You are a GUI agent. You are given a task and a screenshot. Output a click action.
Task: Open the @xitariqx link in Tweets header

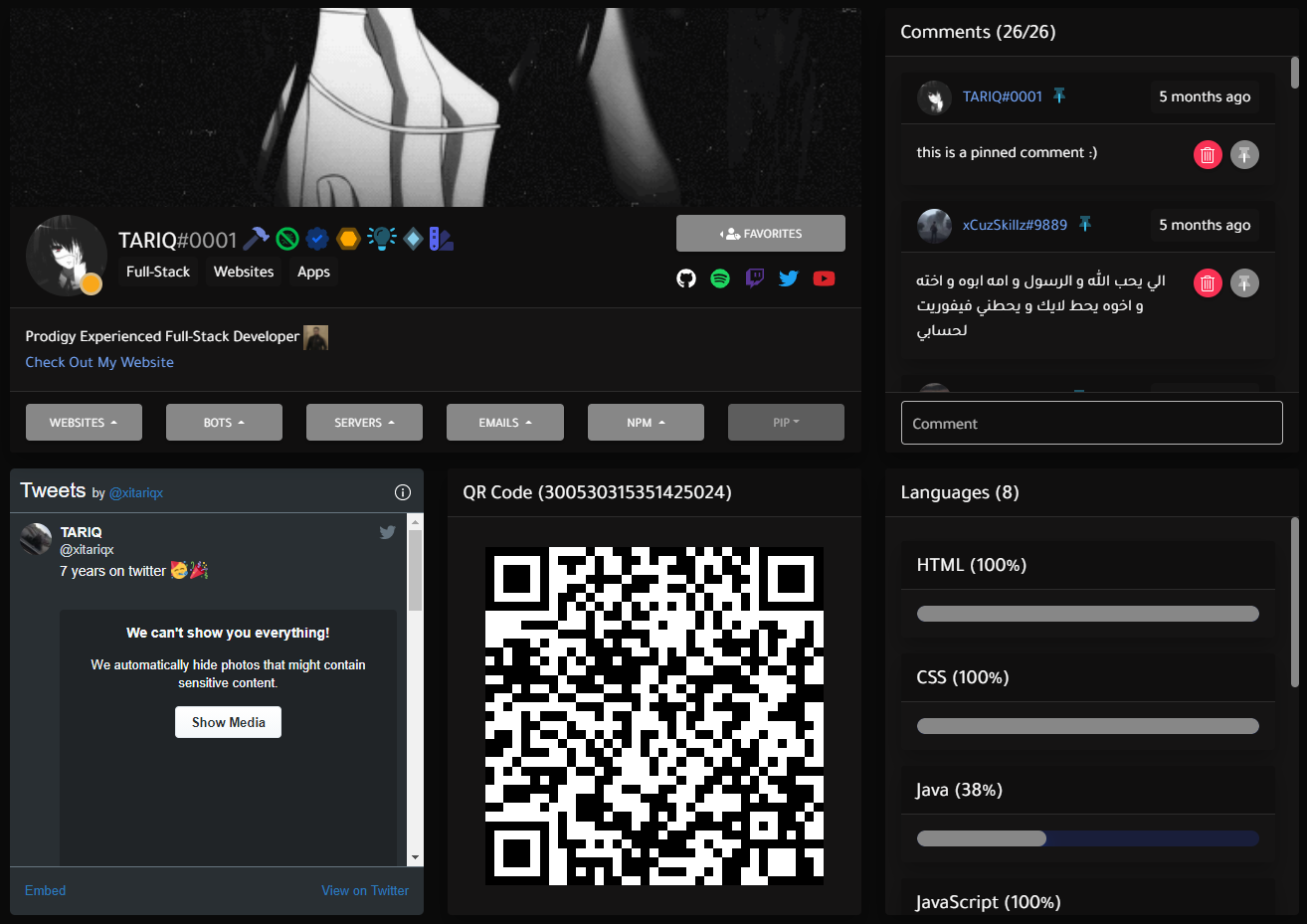136,492
